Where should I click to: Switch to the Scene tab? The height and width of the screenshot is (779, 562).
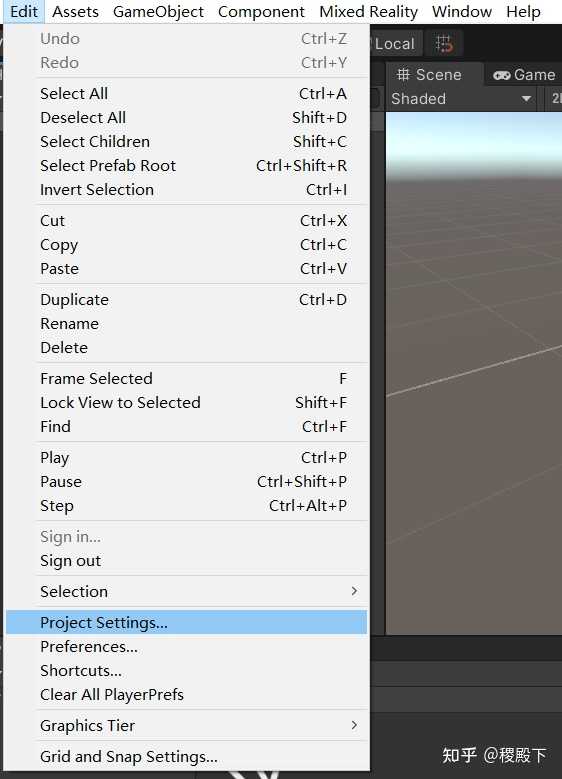click(x=429, y=75)
